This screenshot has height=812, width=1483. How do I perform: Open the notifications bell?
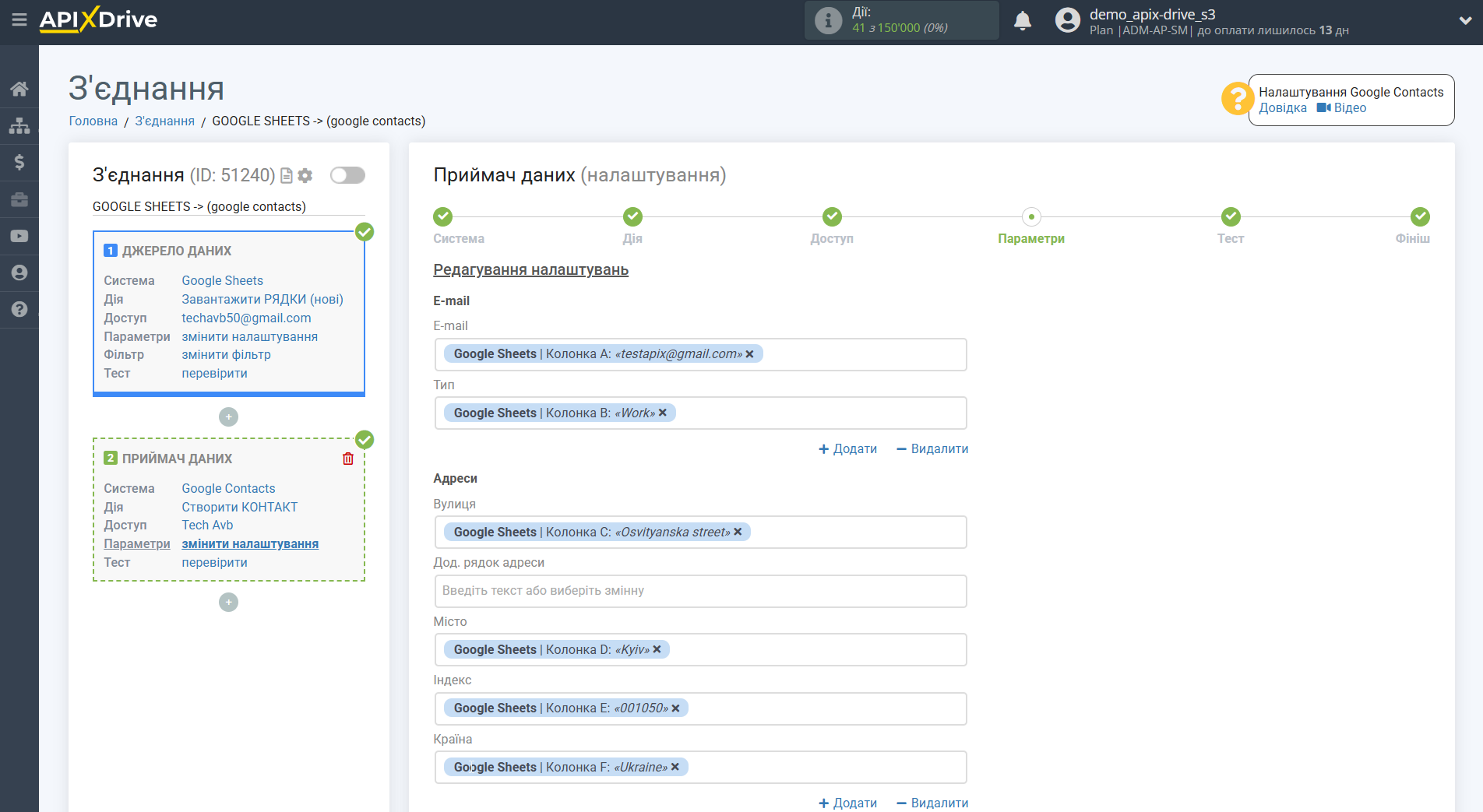tap(1023, 20)
